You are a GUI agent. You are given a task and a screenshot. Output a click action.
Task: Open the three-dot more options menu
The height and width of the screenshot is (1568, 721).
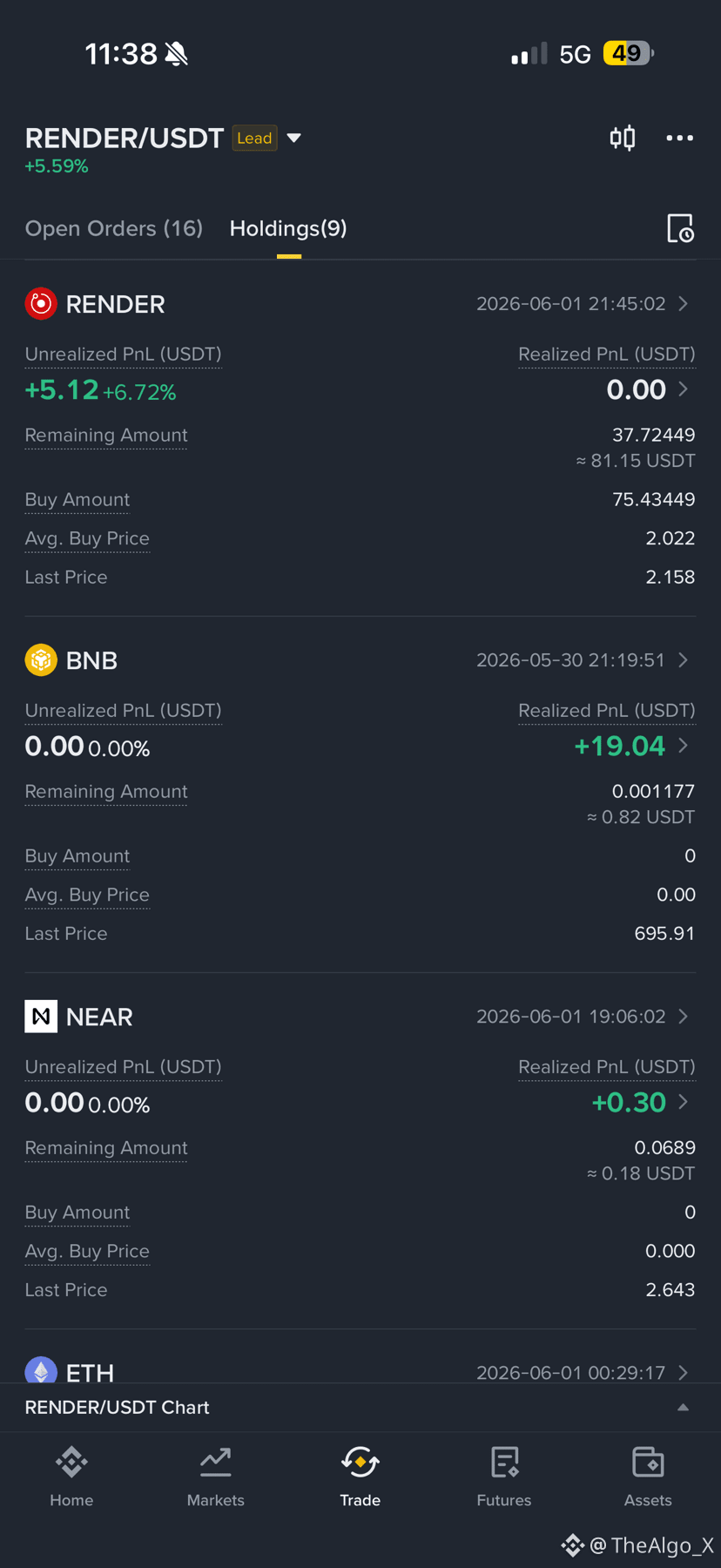coord(679,138)
